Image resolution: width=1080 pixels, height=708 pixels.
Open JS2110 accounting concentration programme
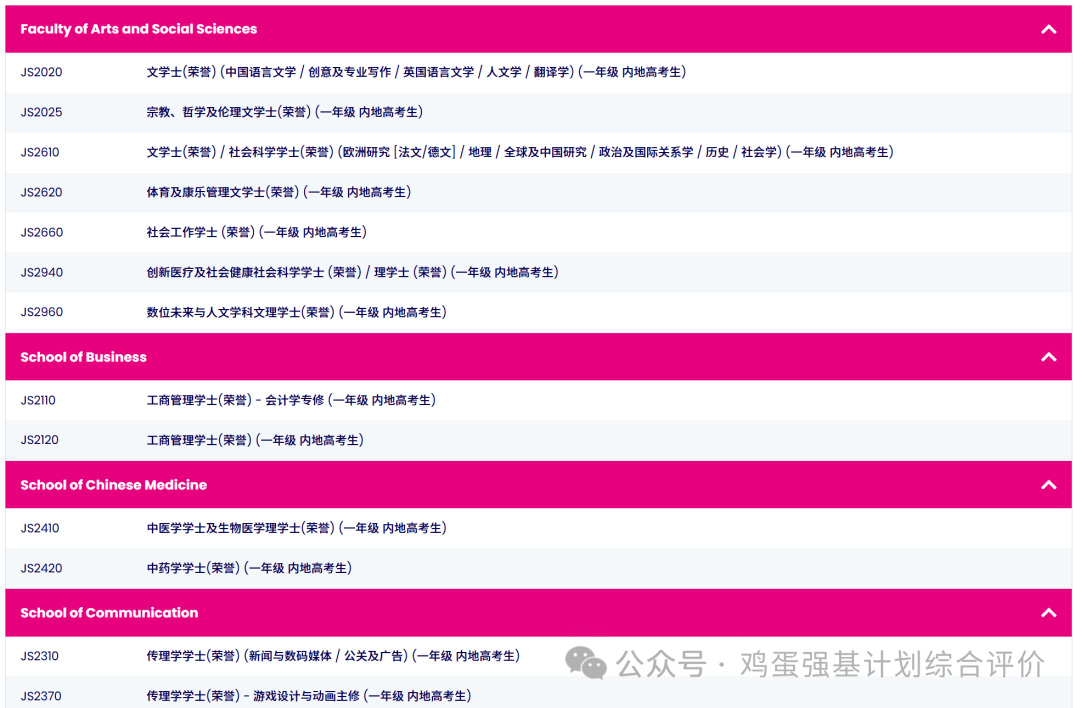[x=290, y=400]
